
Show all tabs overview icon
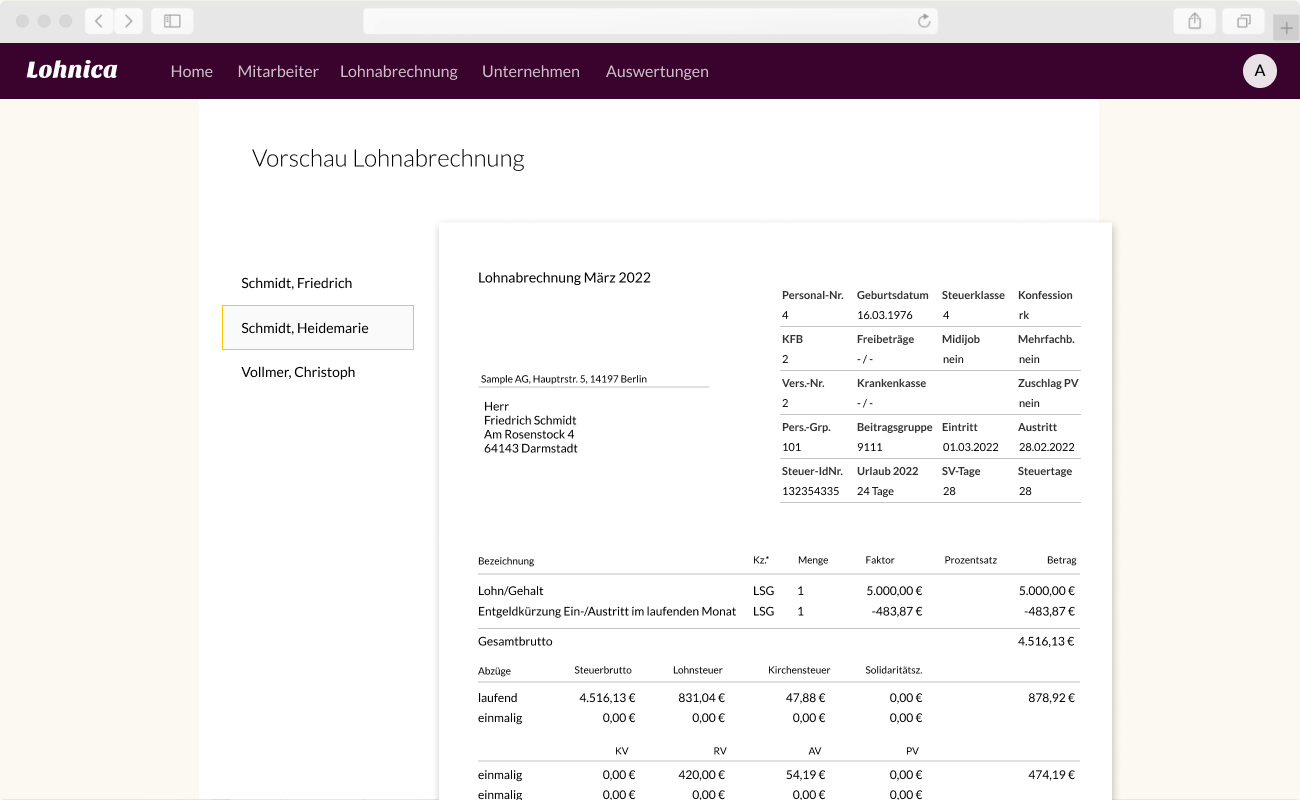(x=1244, y=21)
